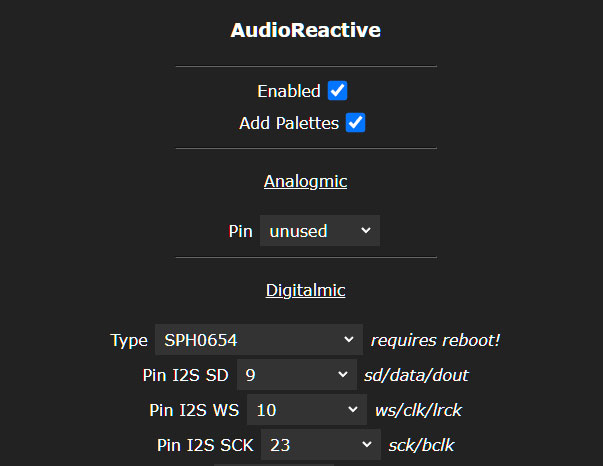Click the AudioReactive heading
Screen dimensions: 603x466
(x=305, y=30)
